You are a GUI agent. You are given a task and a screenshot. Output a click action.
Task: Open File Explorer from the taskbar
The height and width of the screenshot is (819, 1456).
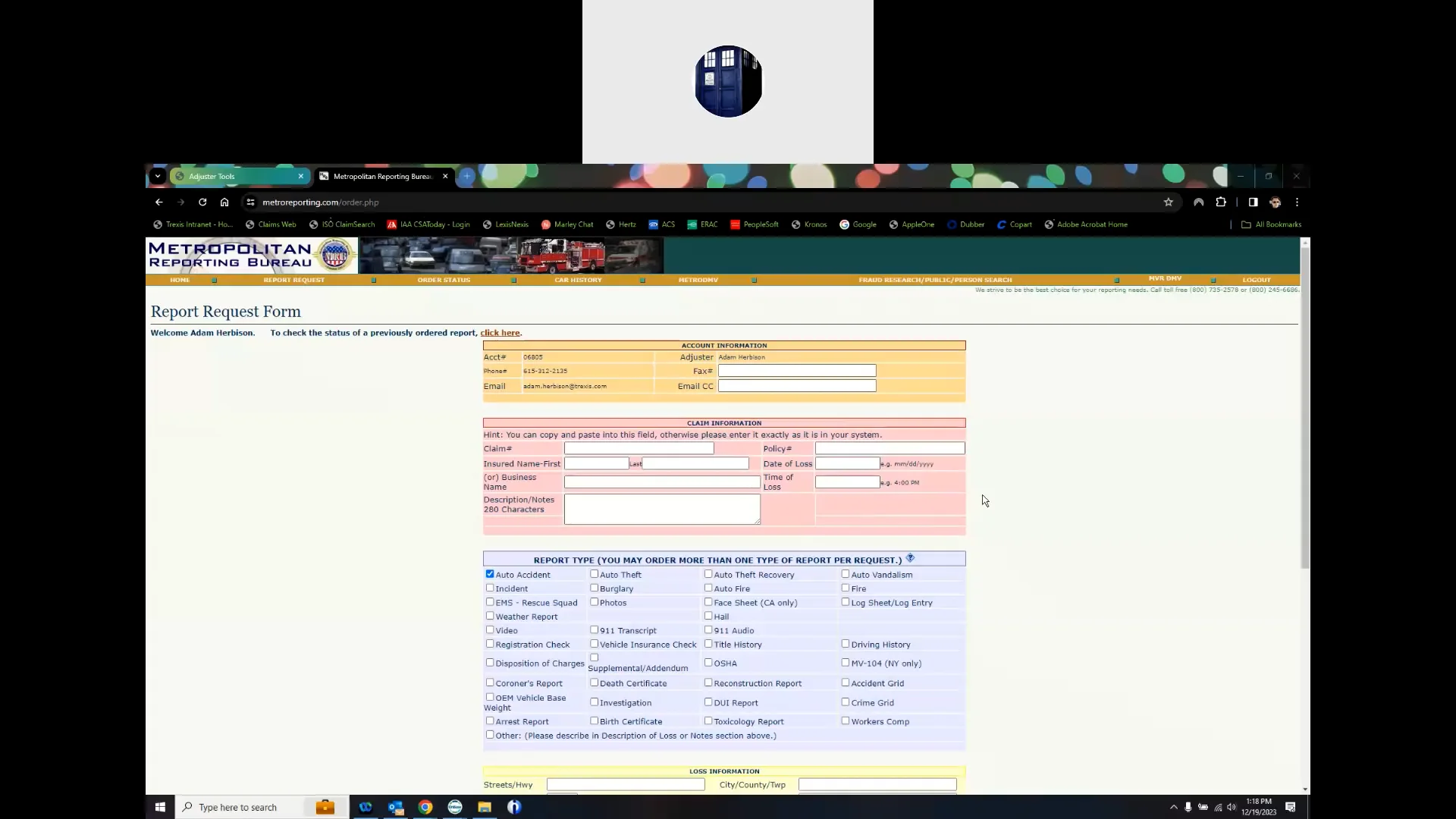[485, 807]
